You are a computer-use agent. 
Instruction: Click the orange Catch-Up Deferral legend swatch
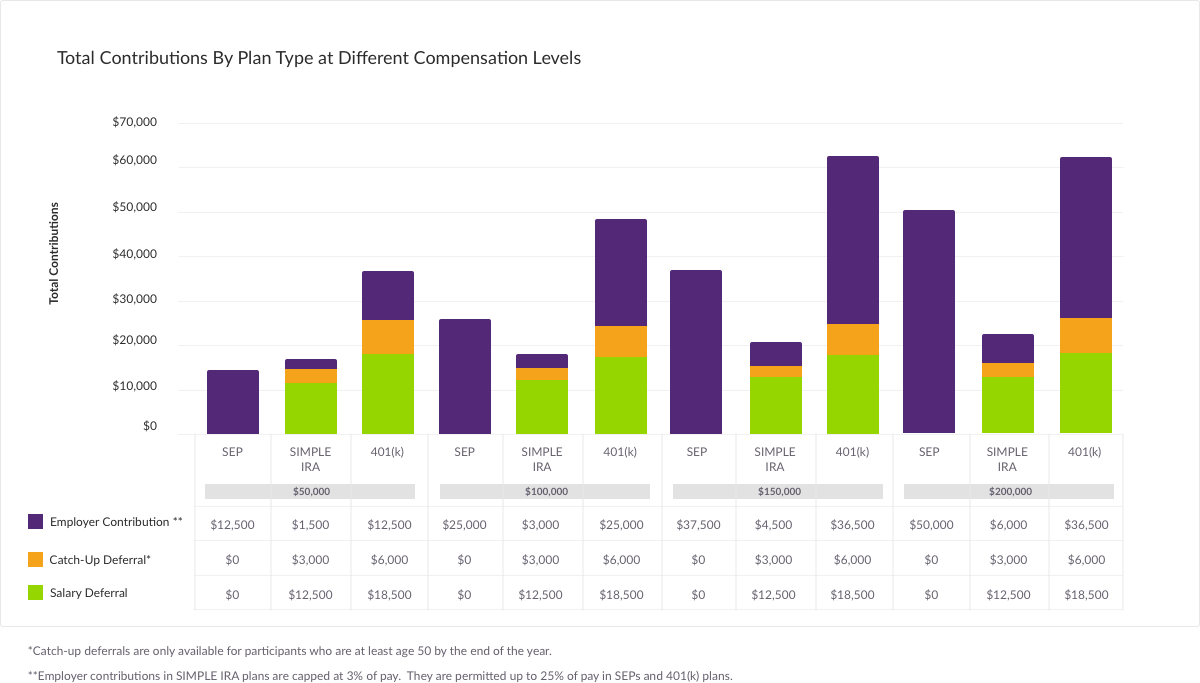(35, 560)
